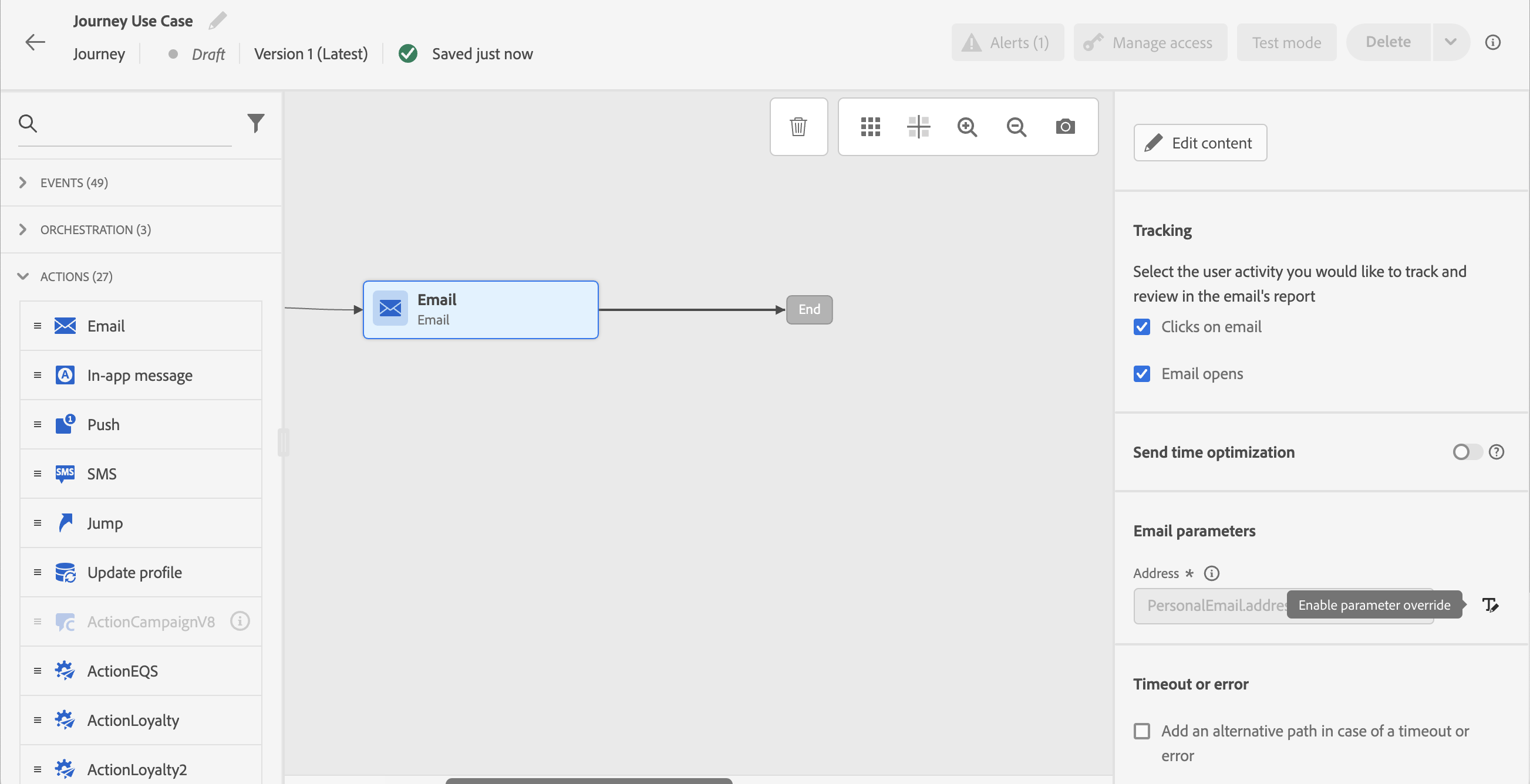Click the back arrow icon
The height and width of the screenshot is (784, 1530).
coord(35,42)
